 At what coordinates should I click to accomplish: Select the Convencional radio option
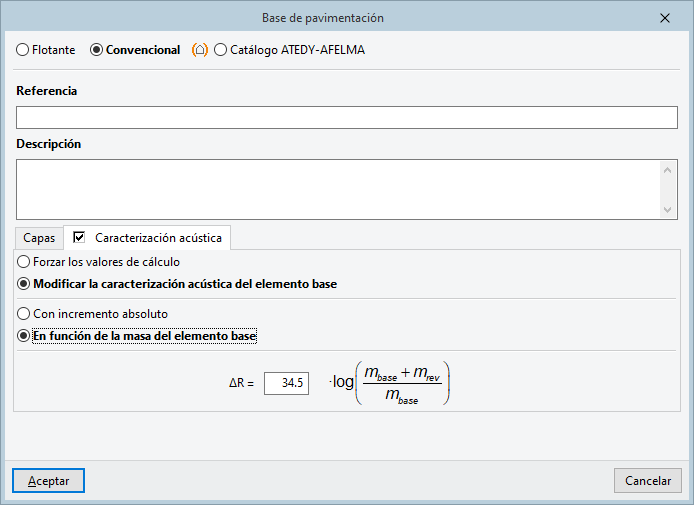[97, 49]
